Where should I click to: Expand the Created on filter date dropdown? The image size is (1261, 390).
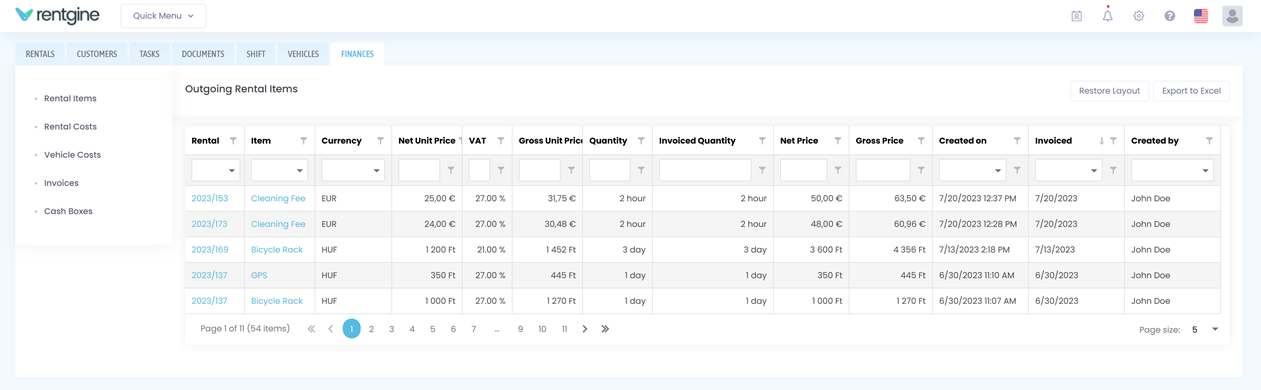click(x=997, y=171)
